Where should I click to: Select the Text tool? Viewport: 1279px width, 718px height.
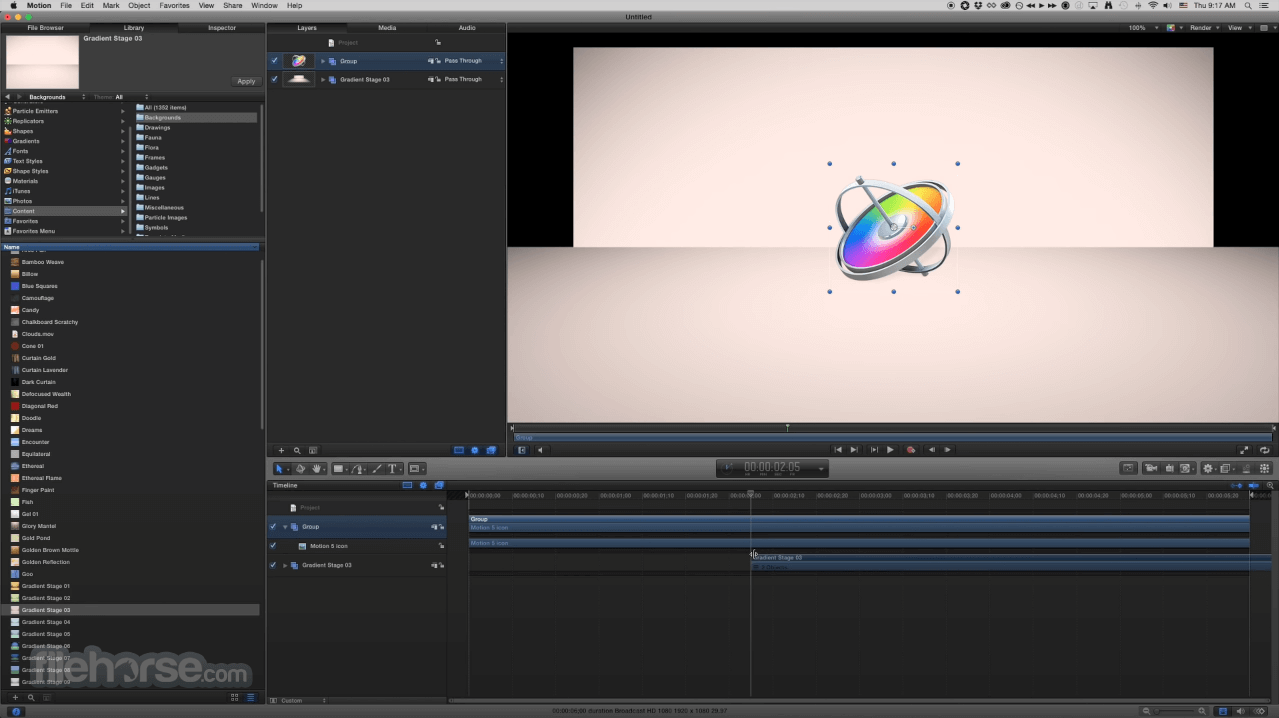coord(392,468)
